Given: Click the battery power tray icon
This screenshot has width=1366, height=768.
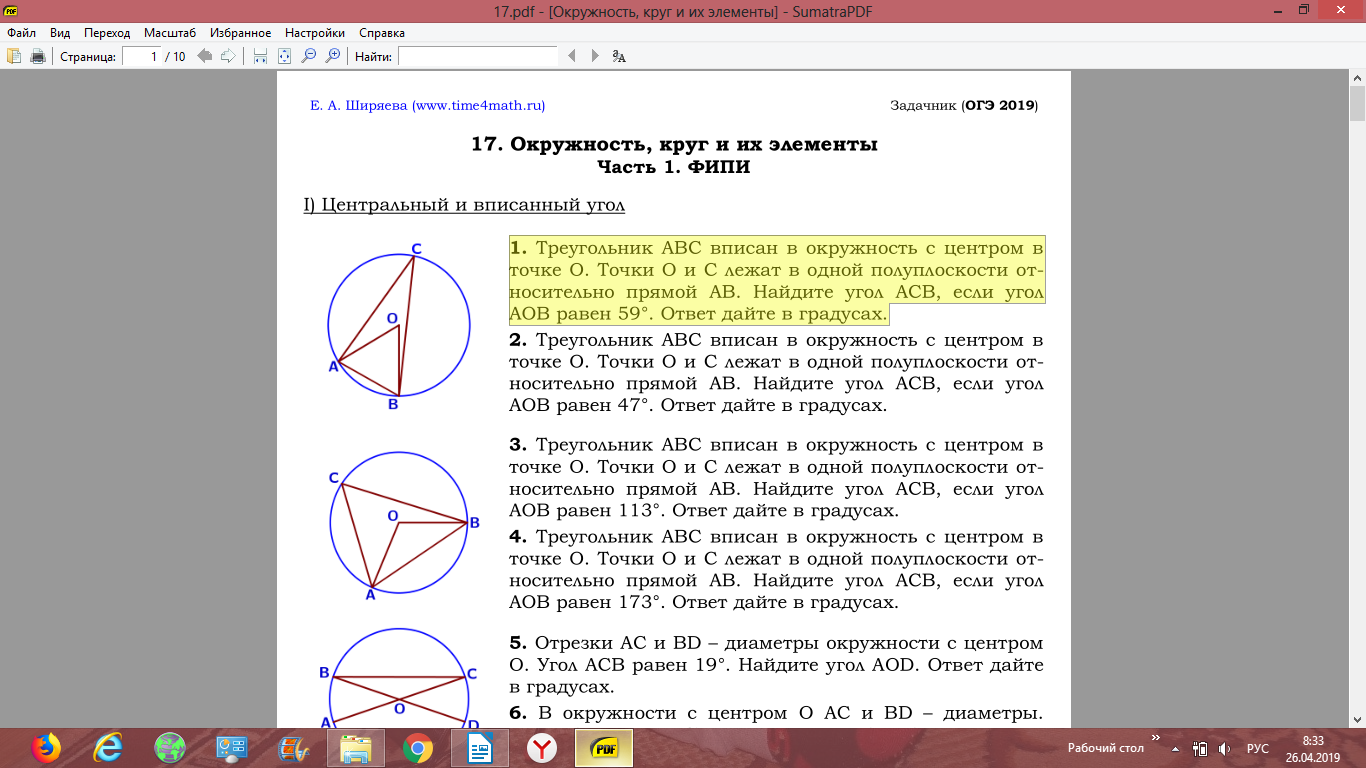Looking at the screenshot, I should (x=1201, y=748).
